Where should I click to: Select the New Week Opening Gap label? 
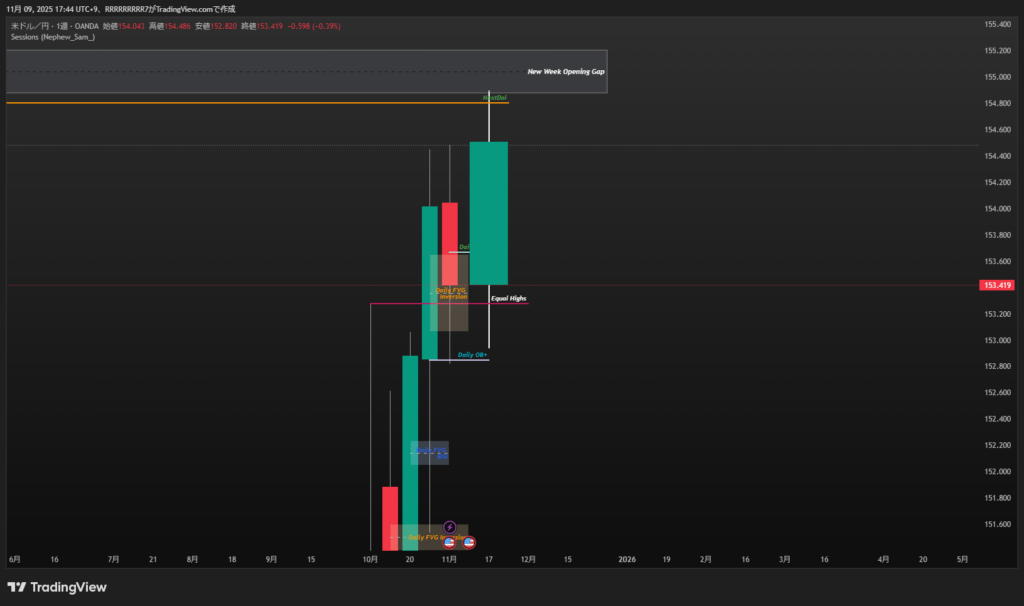(x=566, y=72)
